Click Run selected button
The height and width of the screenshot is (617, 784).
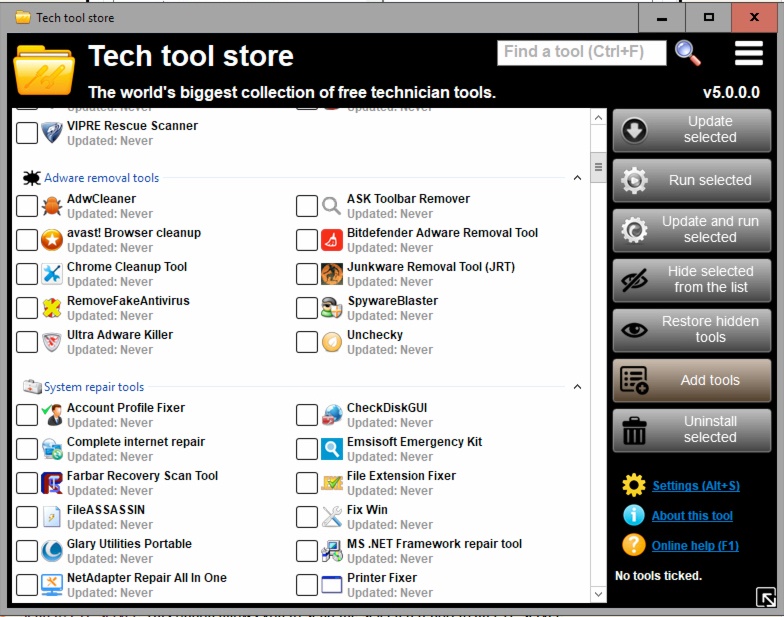tap(692, 180)
